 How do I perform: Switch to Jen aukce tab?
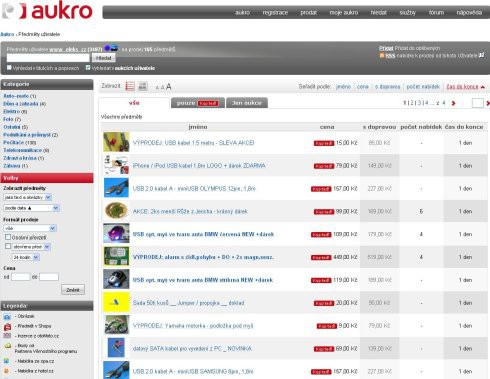point(247,103)
